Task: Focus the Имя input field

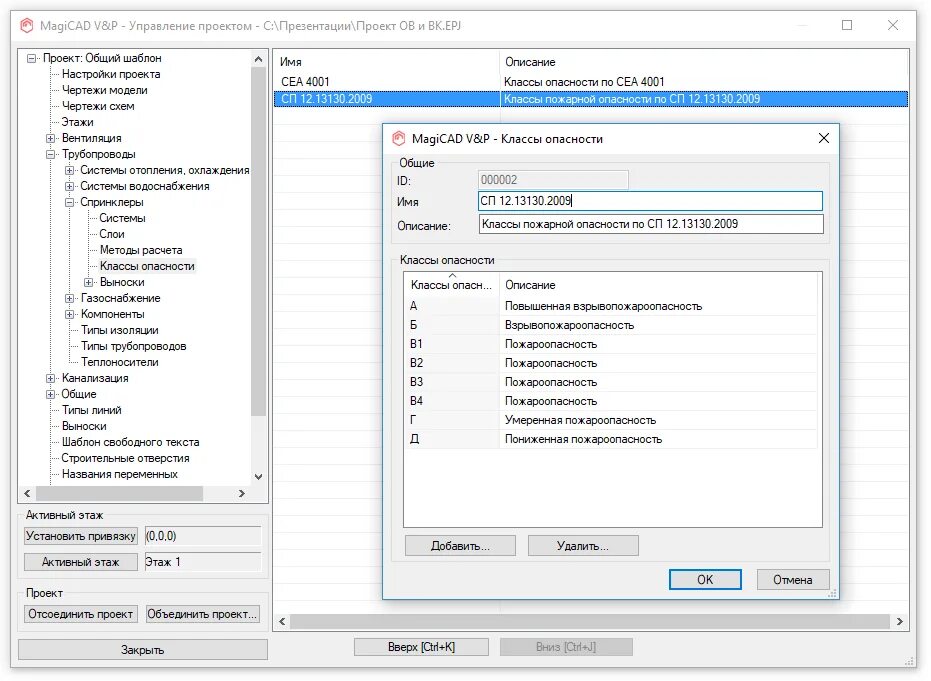Action: (x=650, y=201)
